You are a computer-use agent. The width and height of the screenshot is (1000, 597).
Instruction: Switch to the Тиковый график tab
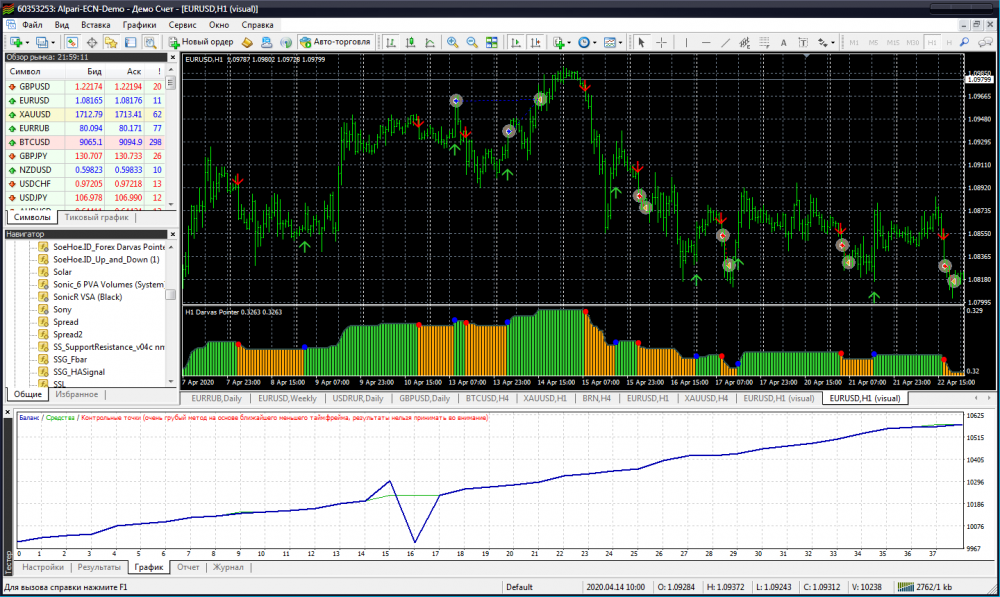tap(95, 217)
